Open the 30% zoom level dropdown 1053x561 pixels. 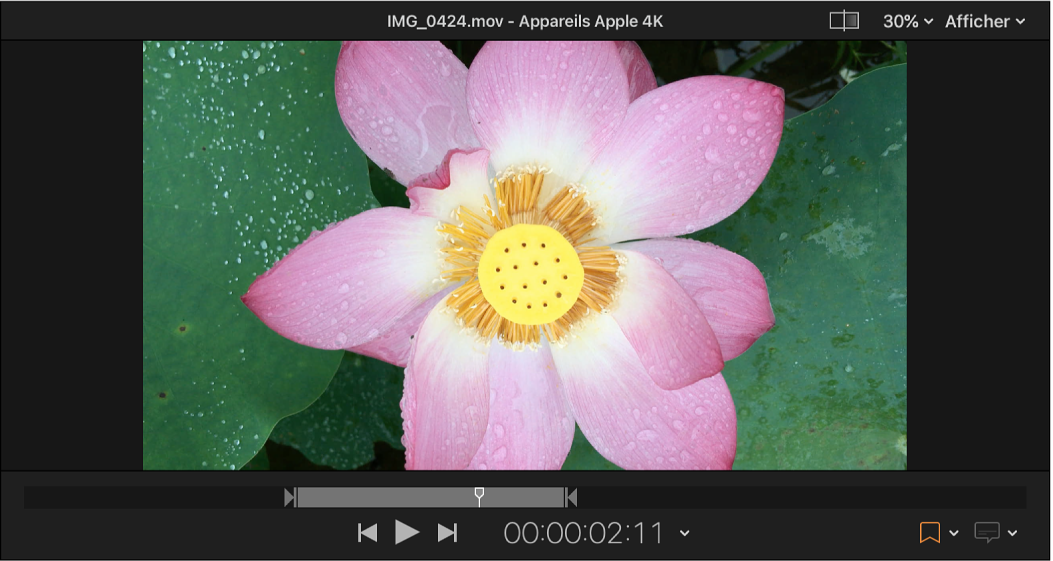(908, 21)
